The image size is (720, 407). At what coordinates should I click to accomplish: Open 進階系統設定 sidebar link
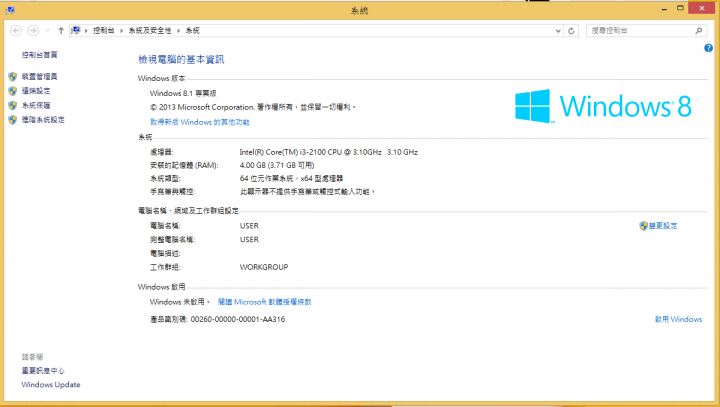pos(43,119)
